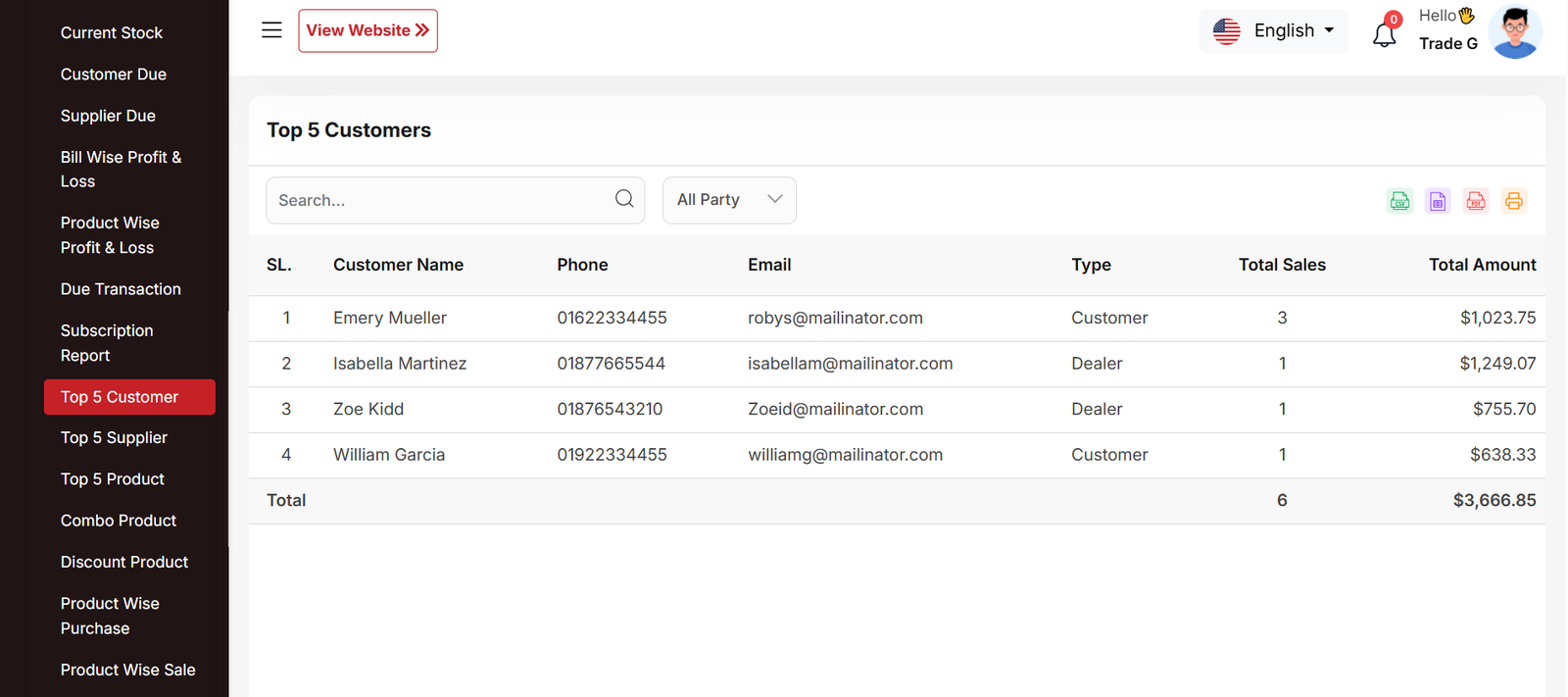Open the Top 5 Supplier report
1568x697 pixels.
tap(114, 437)
